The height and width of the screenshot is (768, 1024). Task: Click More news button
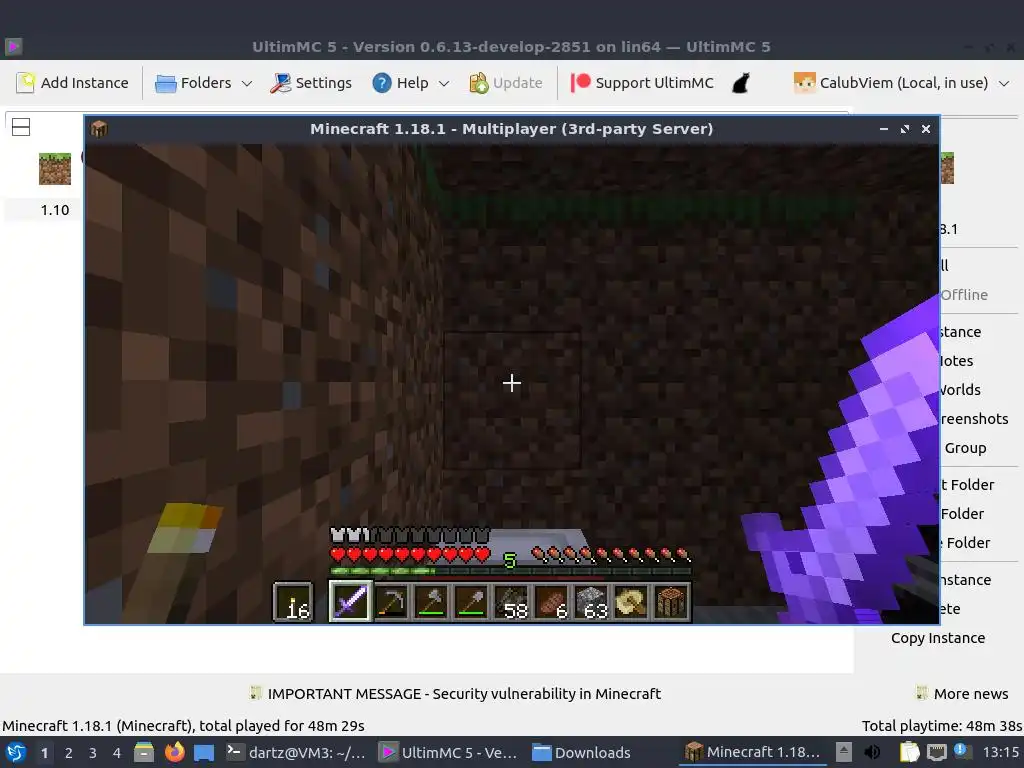pyautogui.click(x=962, y=694)
